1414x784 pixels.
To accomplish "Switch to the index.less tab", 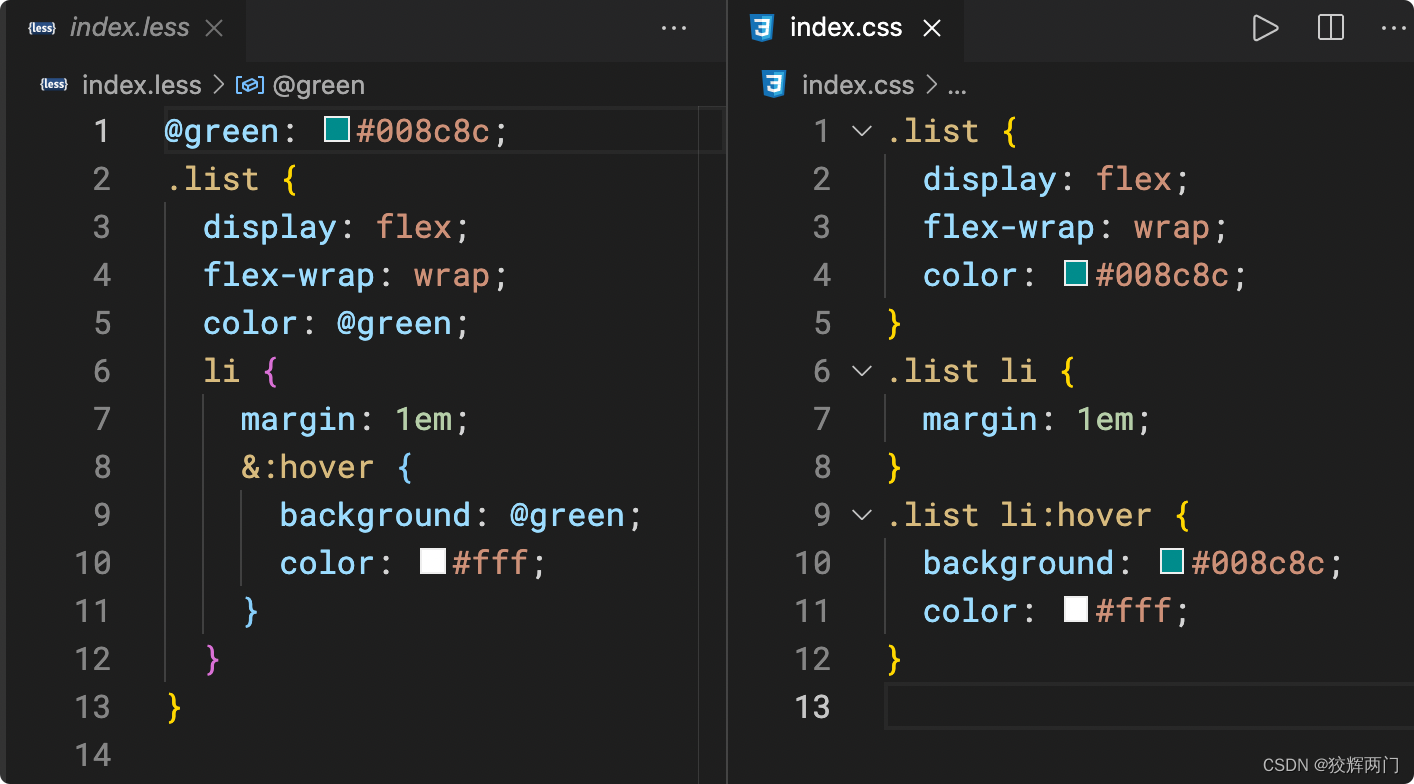I will pyautogui.click(x=128, y=28).
